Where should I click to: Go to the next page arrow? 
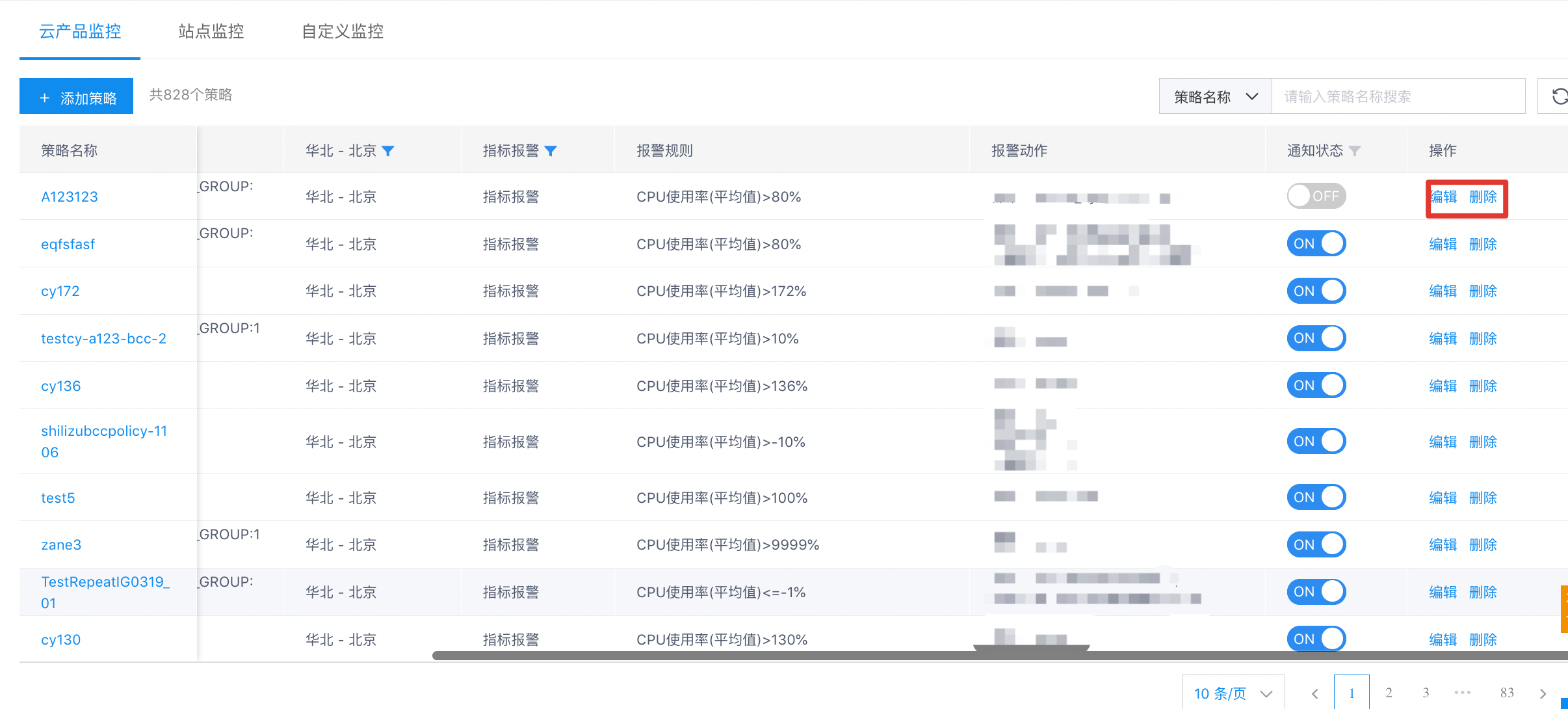[x=1543, y=693]
